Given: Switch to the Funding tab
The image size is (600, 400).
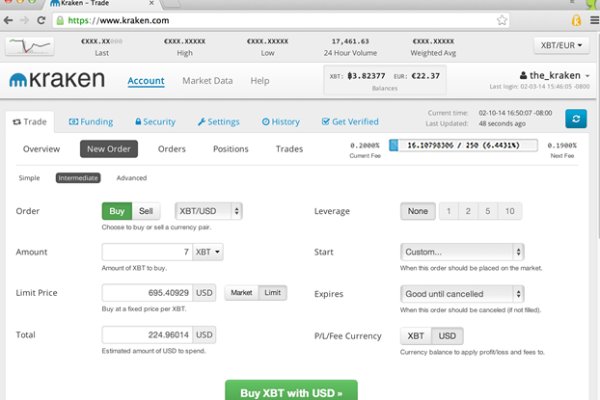Looking at the screenshot, I should coord(91,122).
